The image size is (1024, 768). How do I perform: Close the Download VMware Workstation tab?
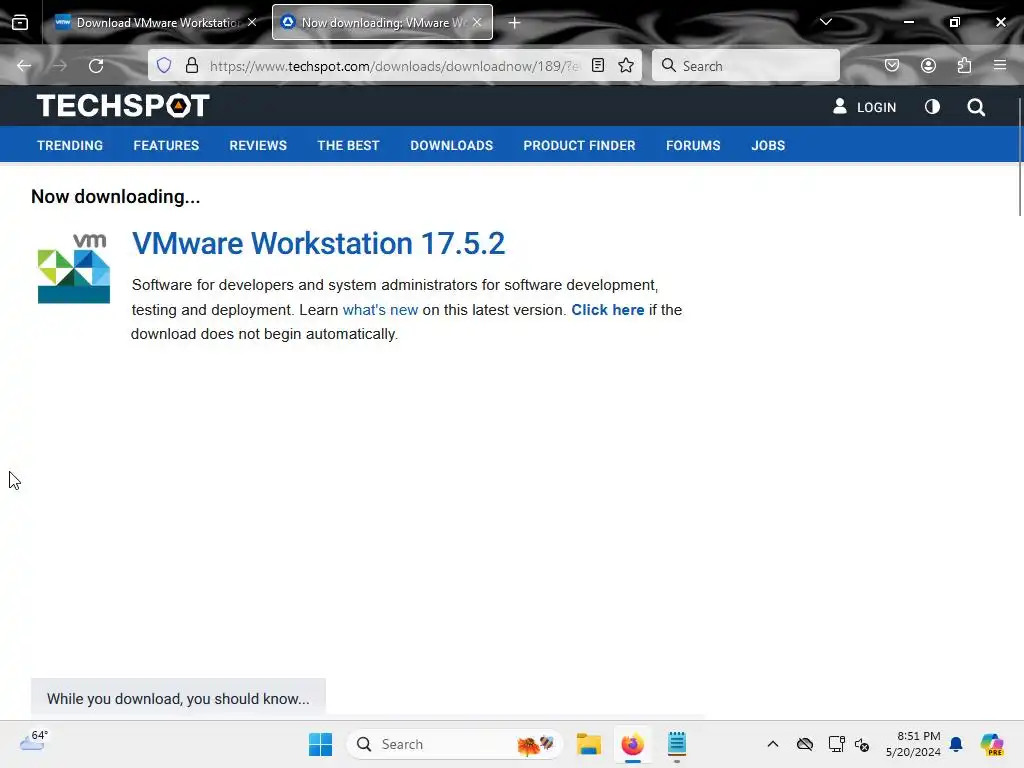point(252,22)
